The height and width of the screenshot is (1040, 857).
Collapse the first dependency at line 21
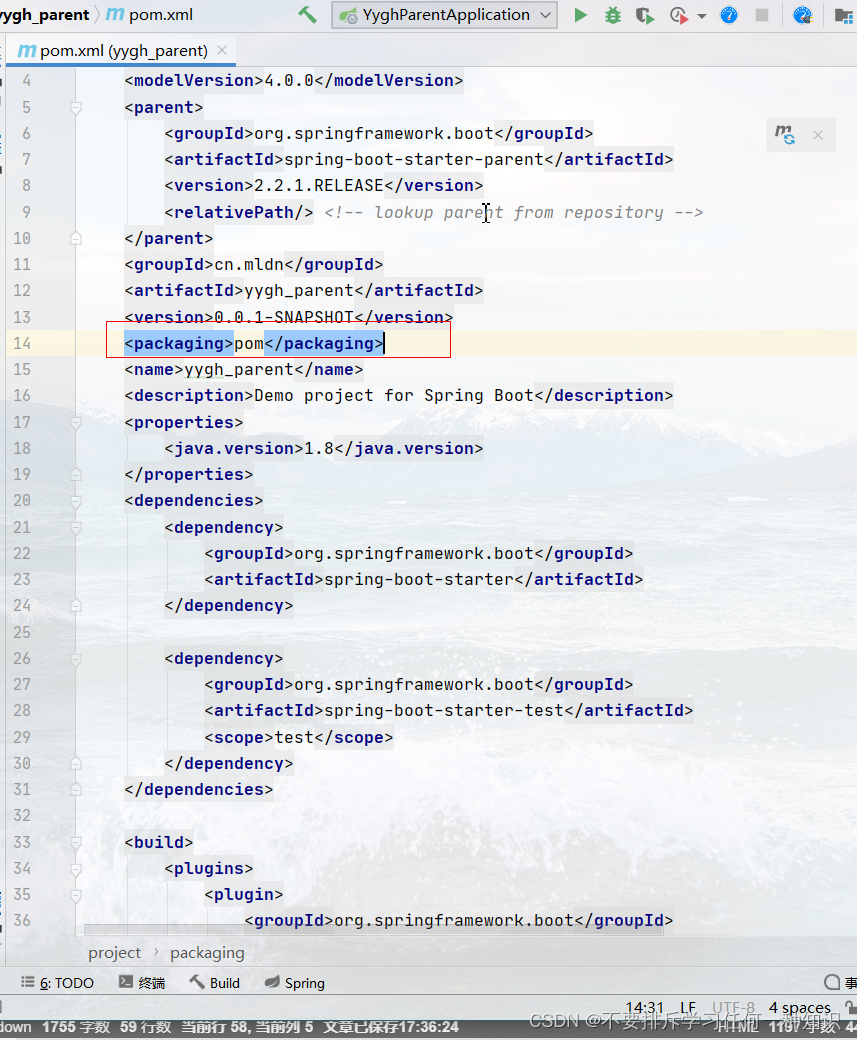coord(76,528)
